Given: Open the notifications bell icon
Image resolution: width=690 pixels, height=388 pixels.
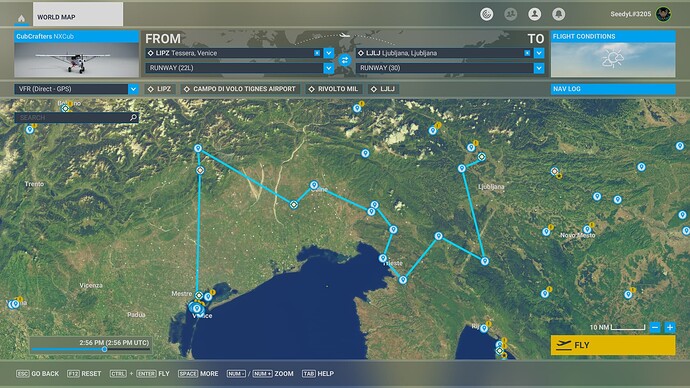Looking at the screenshot, I should tap(558, 14).
